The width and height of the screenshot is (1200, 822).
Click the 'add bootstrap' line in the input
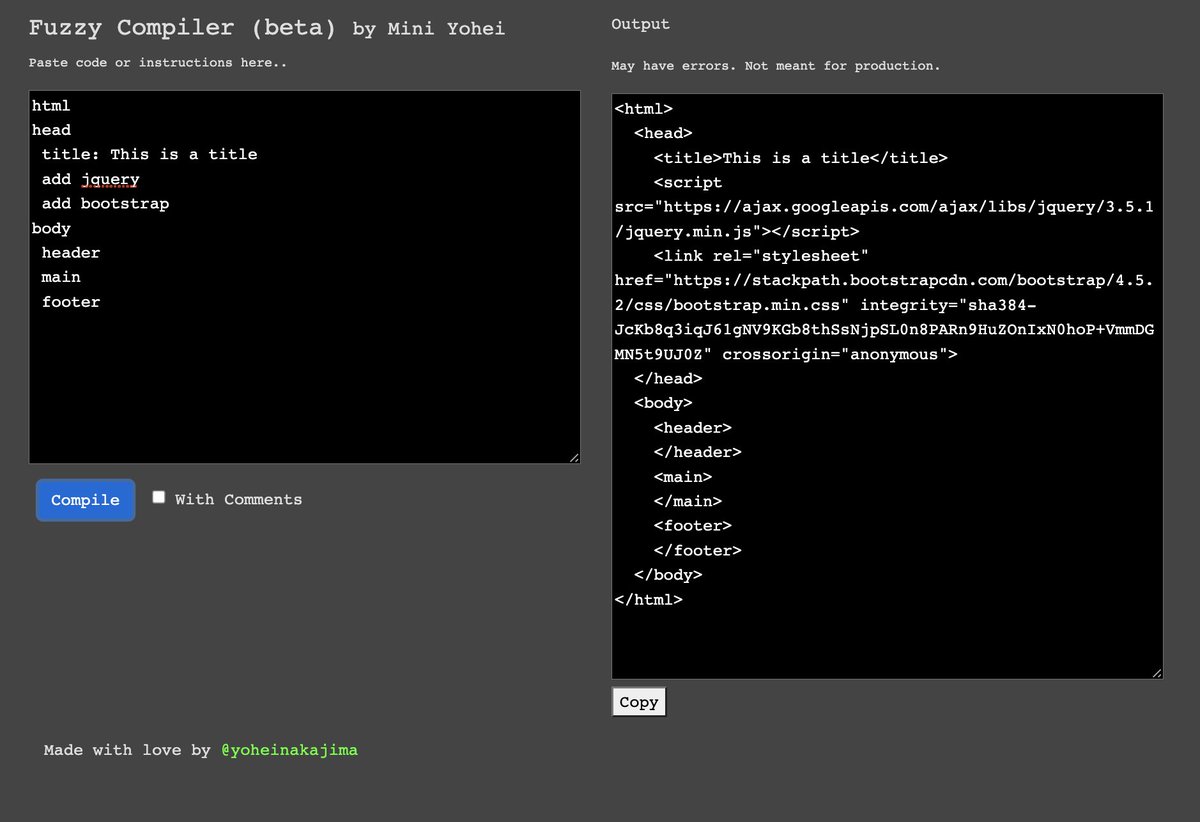(x=105, y=203)
